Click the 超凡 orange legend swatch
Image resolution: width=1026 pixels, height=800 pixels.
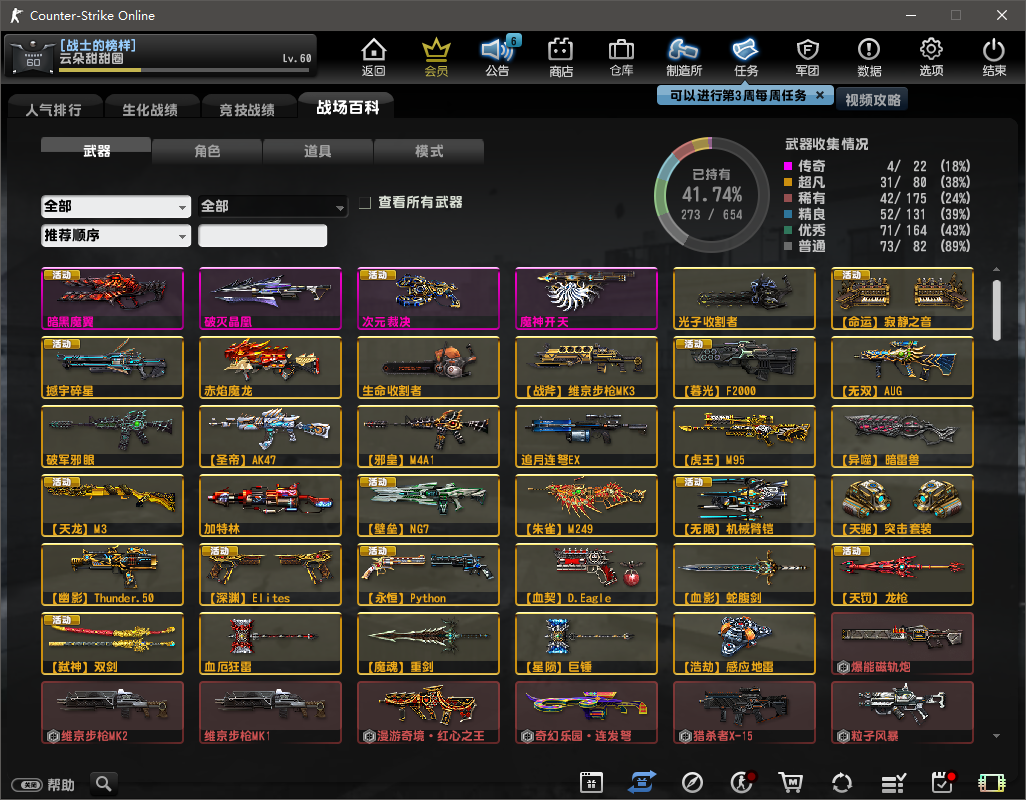coord(788,182)
